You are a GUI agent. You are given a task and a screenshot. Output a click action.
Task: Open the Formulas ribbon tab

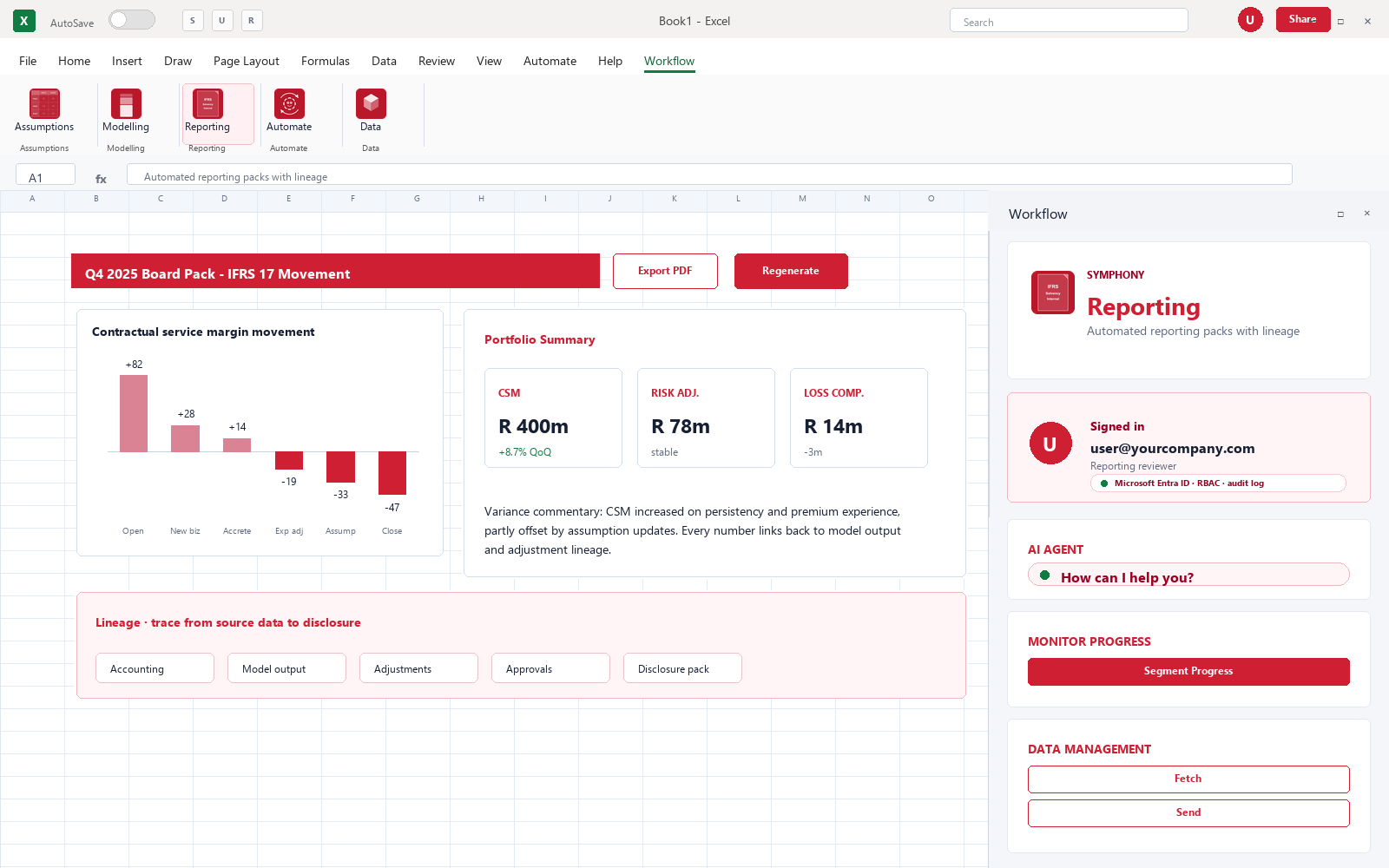pos(326,61)
